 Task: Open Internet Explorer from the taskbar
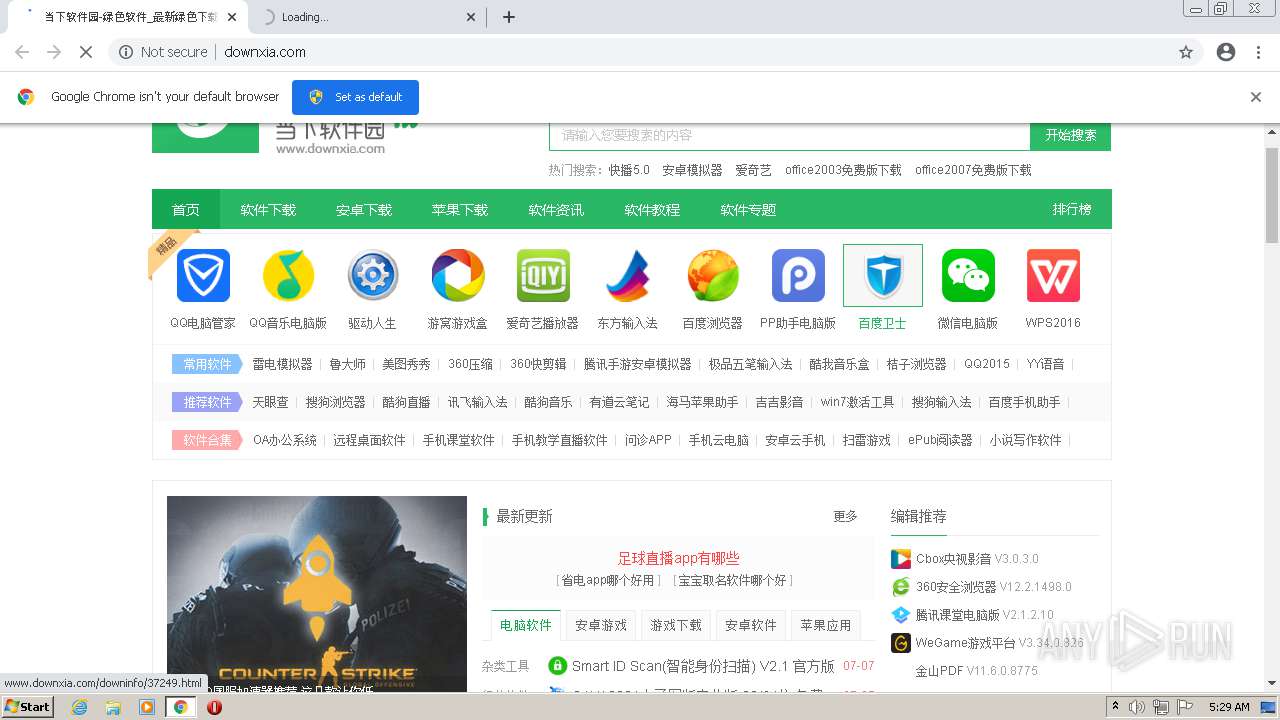point(79,707)
